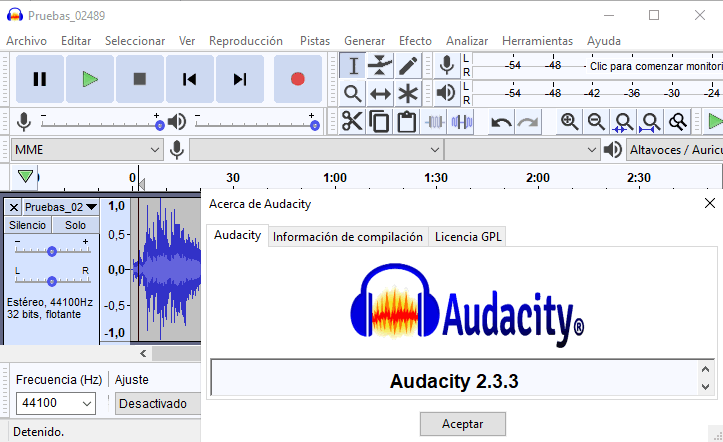
Task: Choose the Time Shift tool
Action: [x=380, y=94]
